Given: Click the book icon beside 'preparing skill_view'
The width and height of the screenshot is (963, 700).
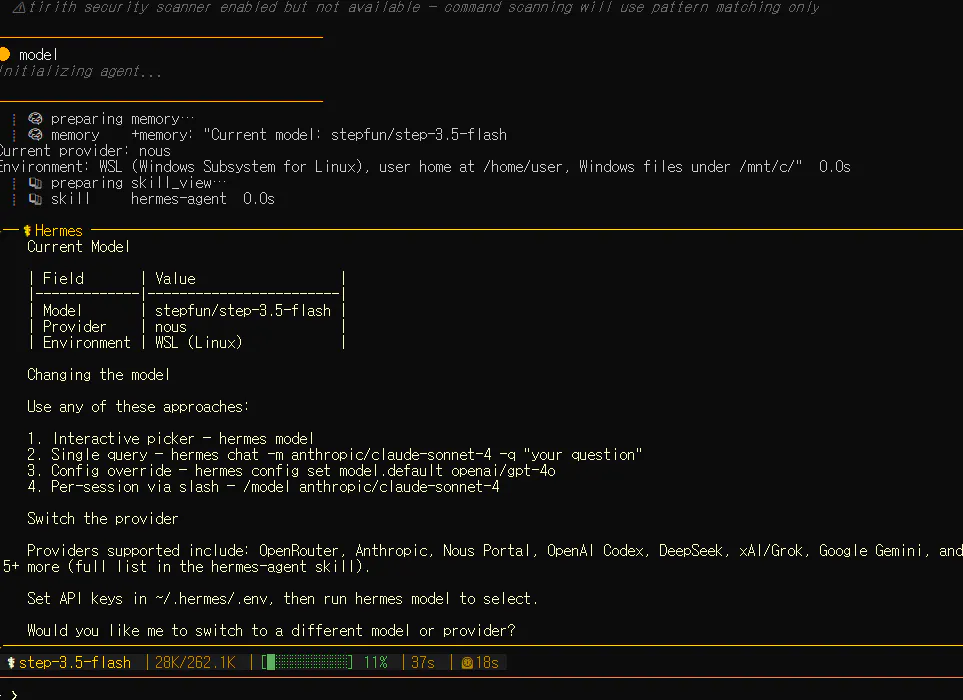Looking at the screenshot, I should pyautogui.click(x=36, y=182).
